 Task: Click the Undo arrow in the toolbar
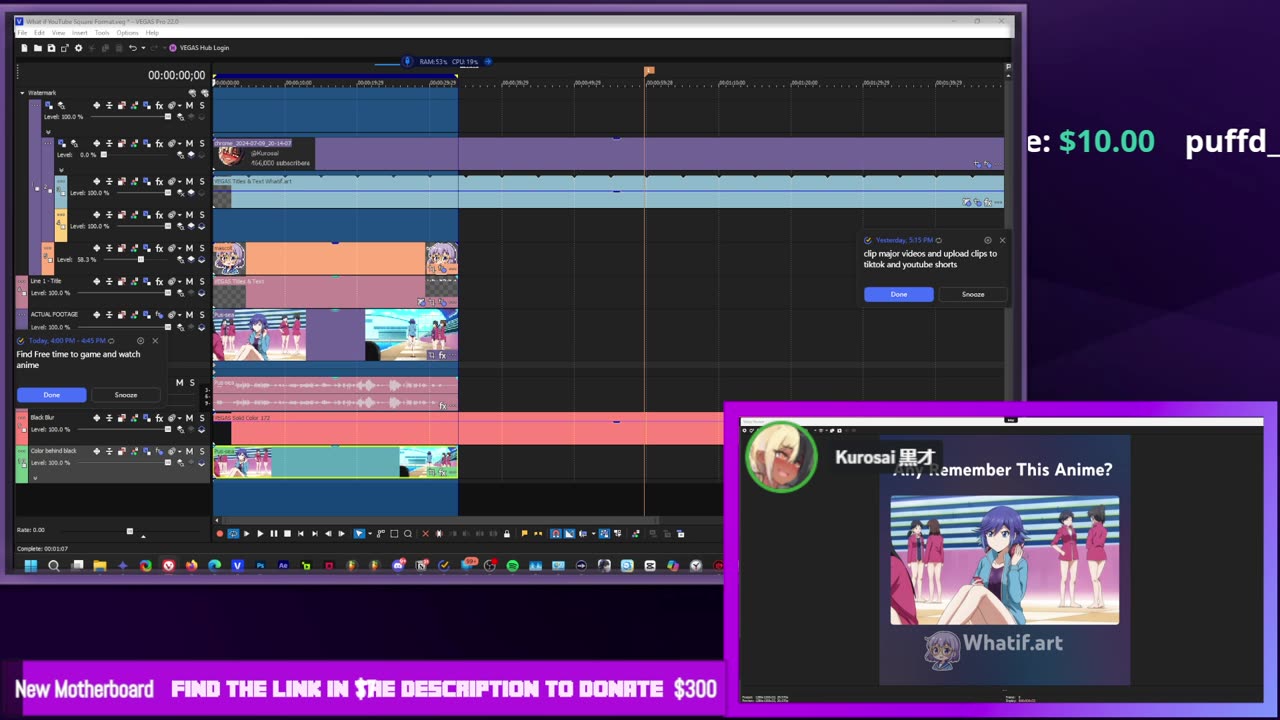(133, 47)
